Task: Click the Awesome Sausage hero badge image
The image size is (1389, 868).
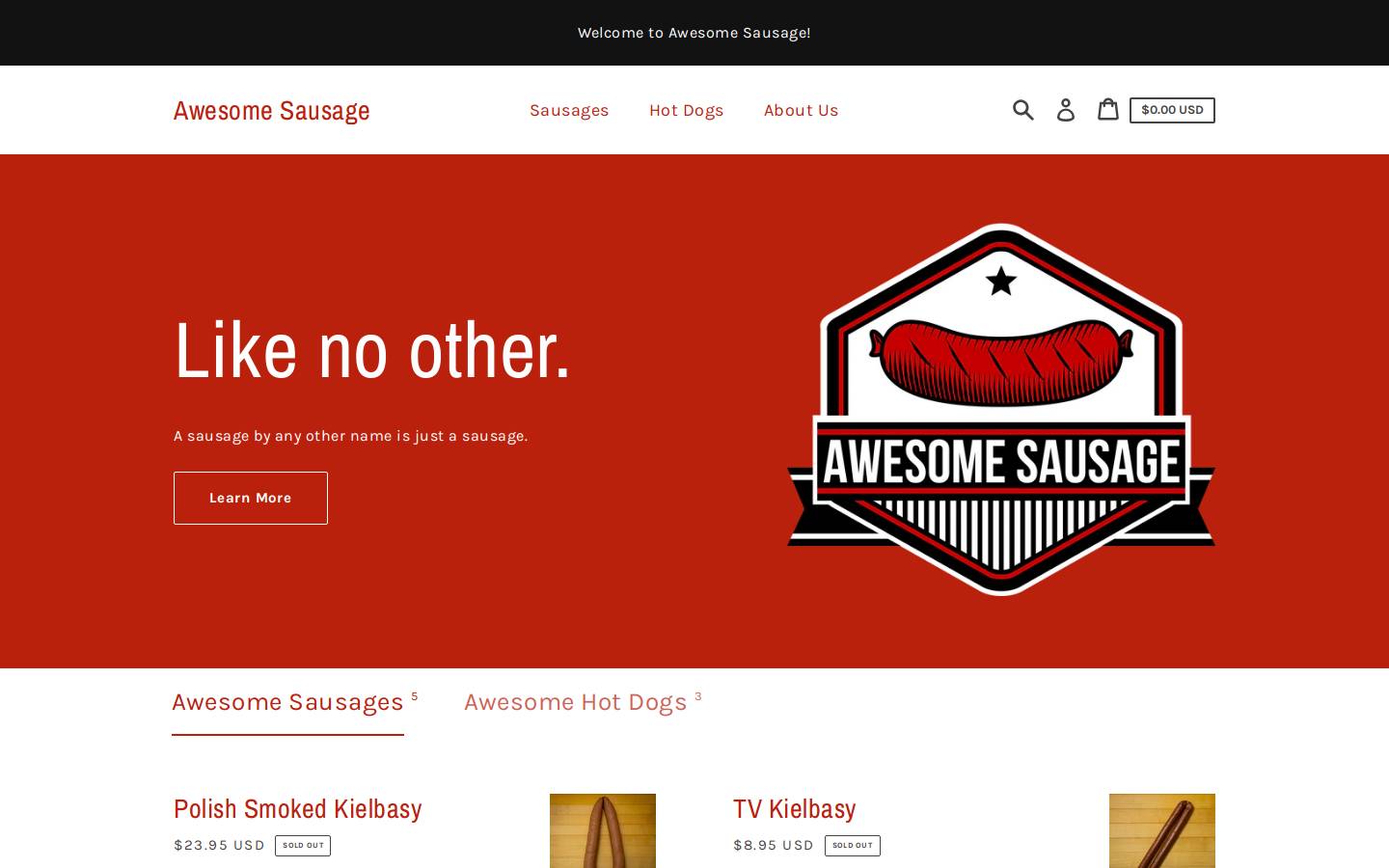Action: point(1001,410)
